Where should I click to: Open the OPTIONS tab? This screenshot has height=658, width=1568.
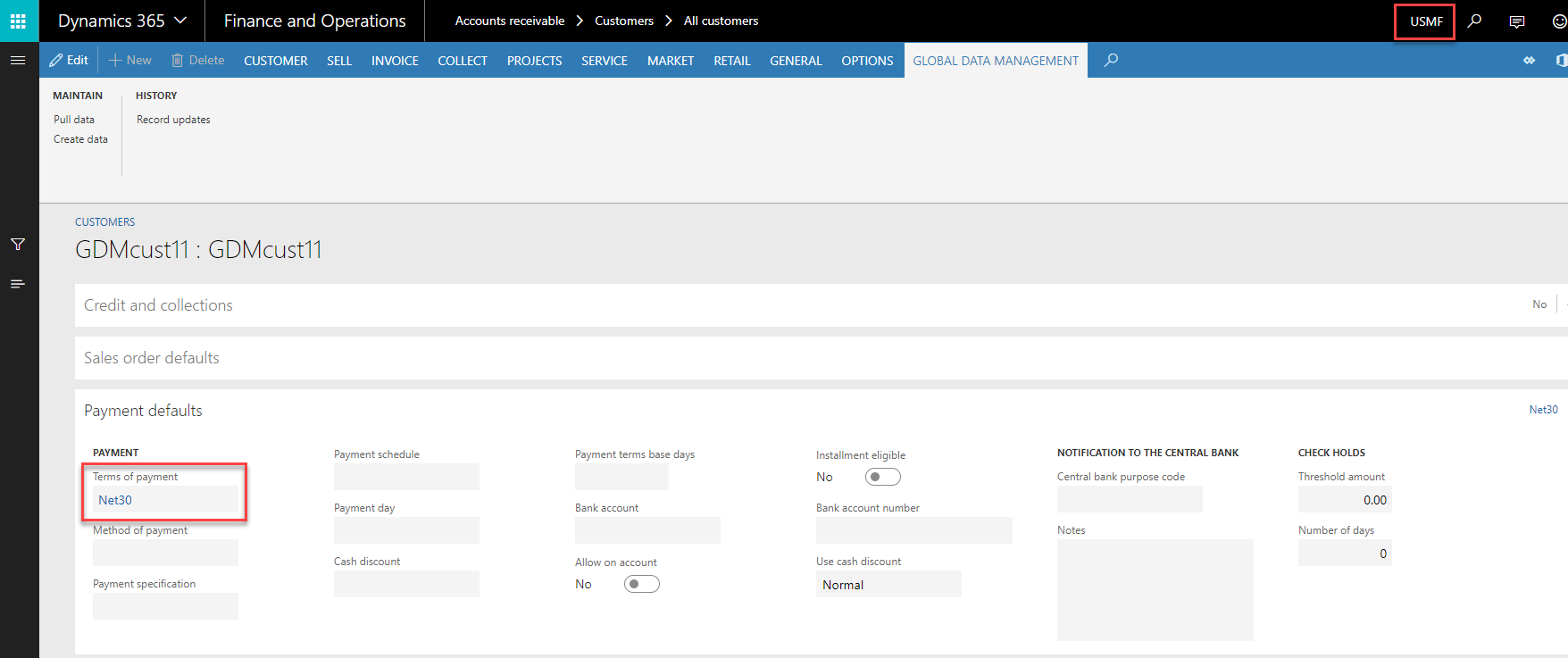coord(867,61)
